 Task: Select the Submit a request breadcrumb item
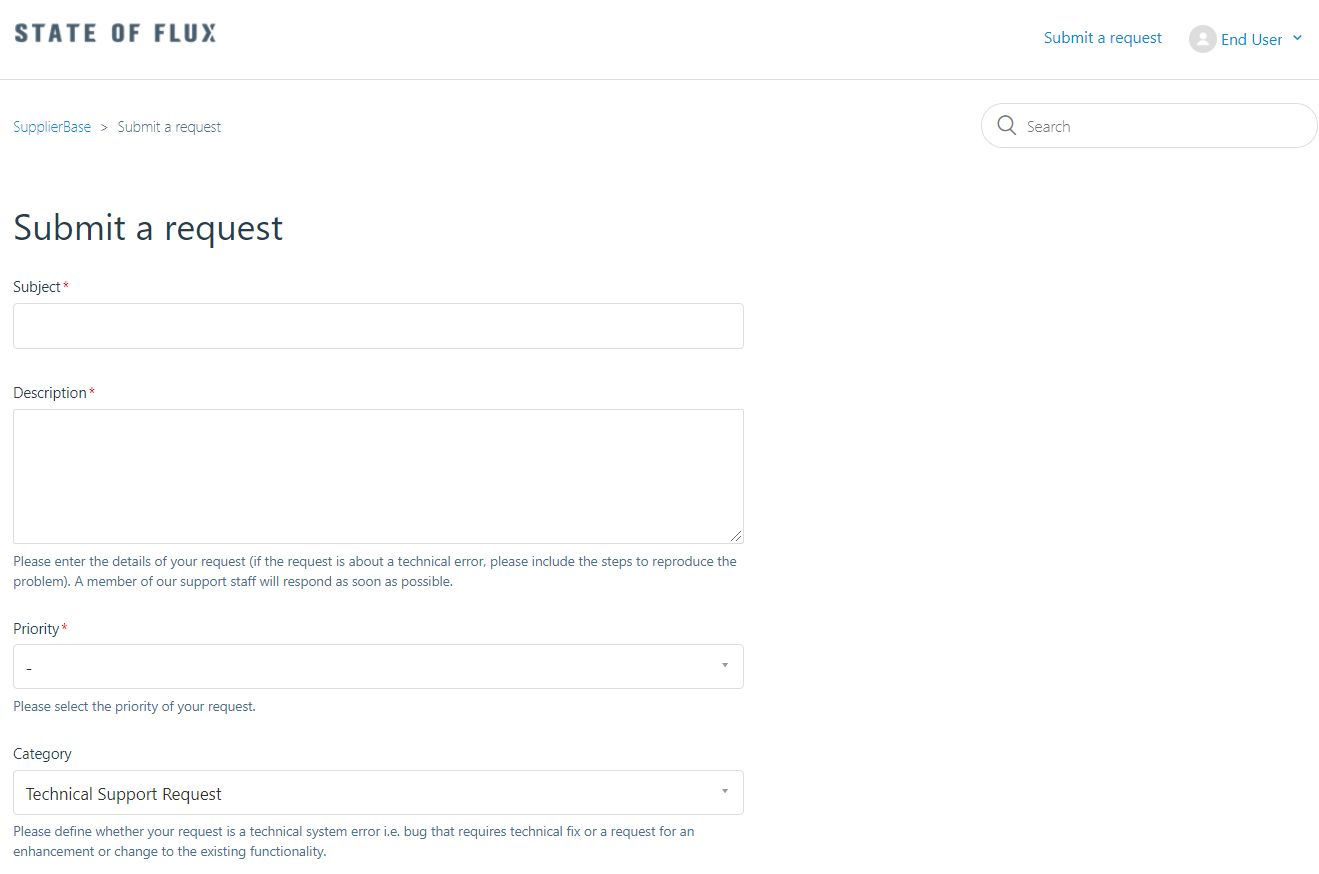169,127
